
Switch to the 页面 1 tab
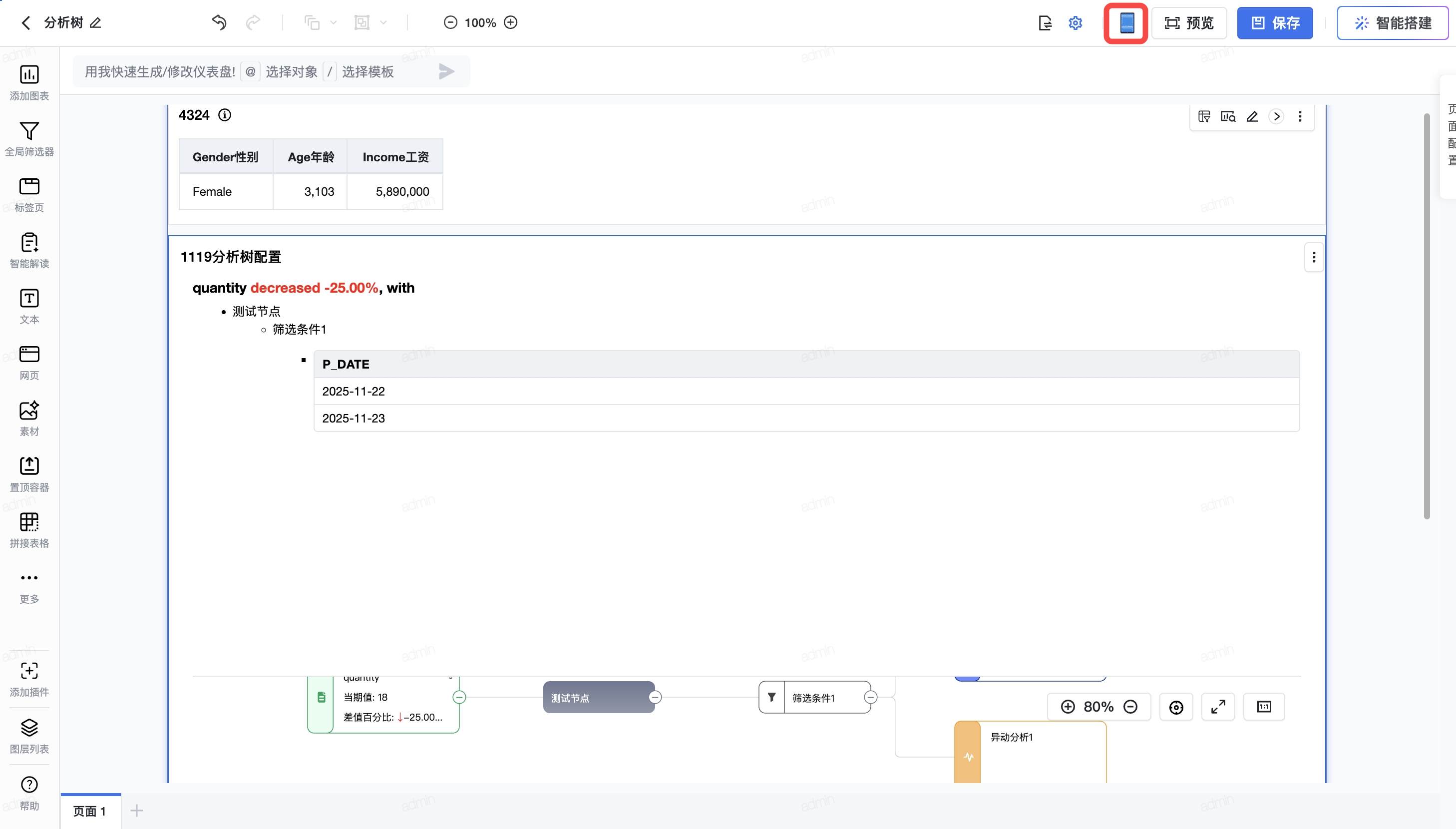90,811
